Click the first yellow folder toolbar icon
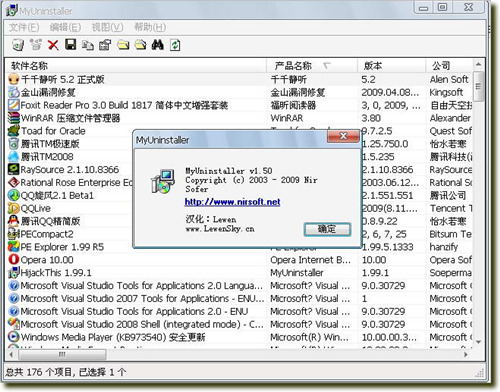 pos(123,45)
